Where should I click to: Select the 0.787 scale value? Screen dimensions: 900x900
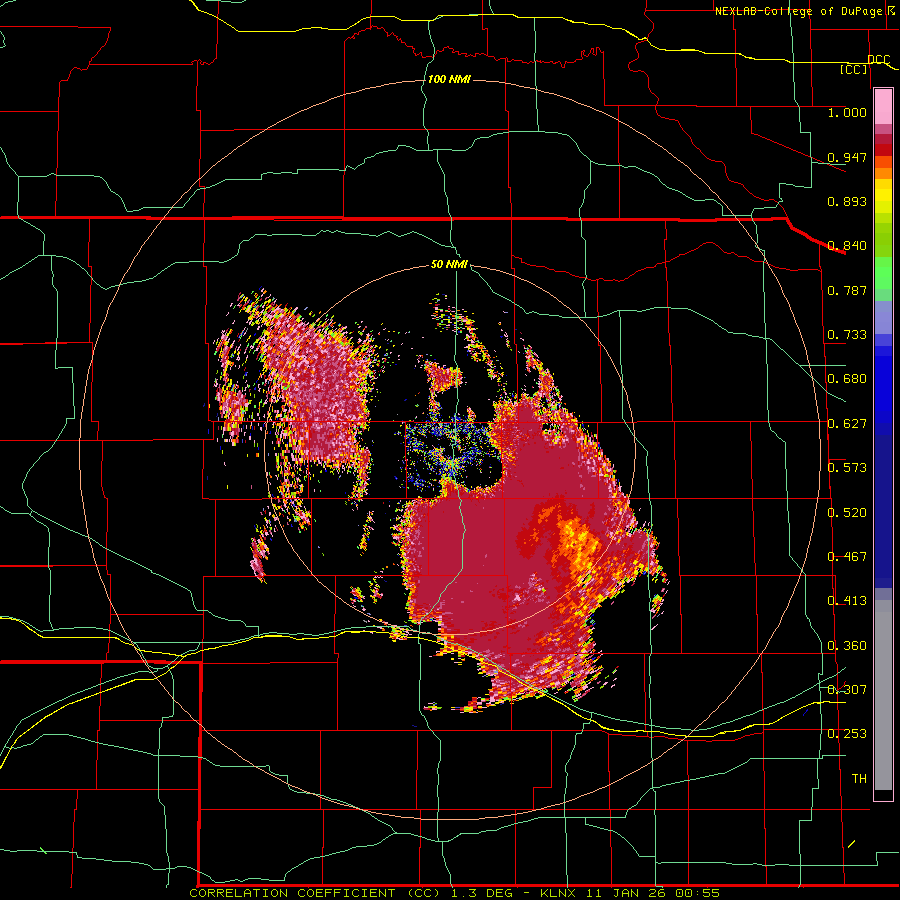[x=847, y=290]
